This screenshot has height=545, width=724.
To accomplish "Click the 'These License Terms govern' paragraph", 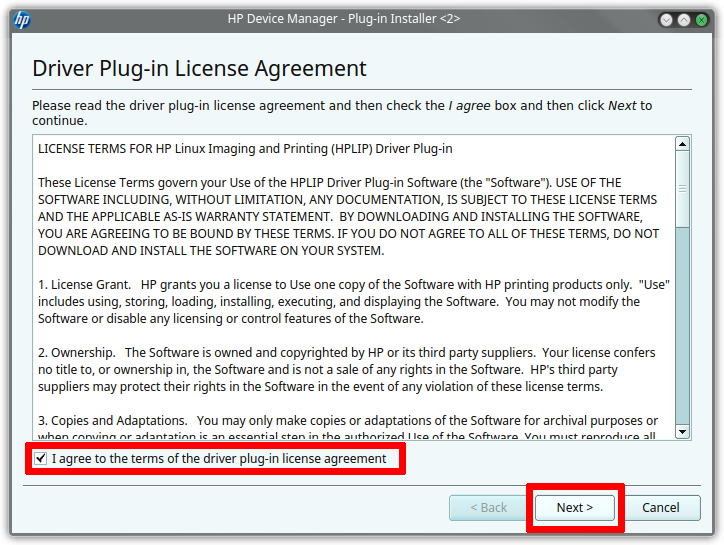I will tap(349, 217).
